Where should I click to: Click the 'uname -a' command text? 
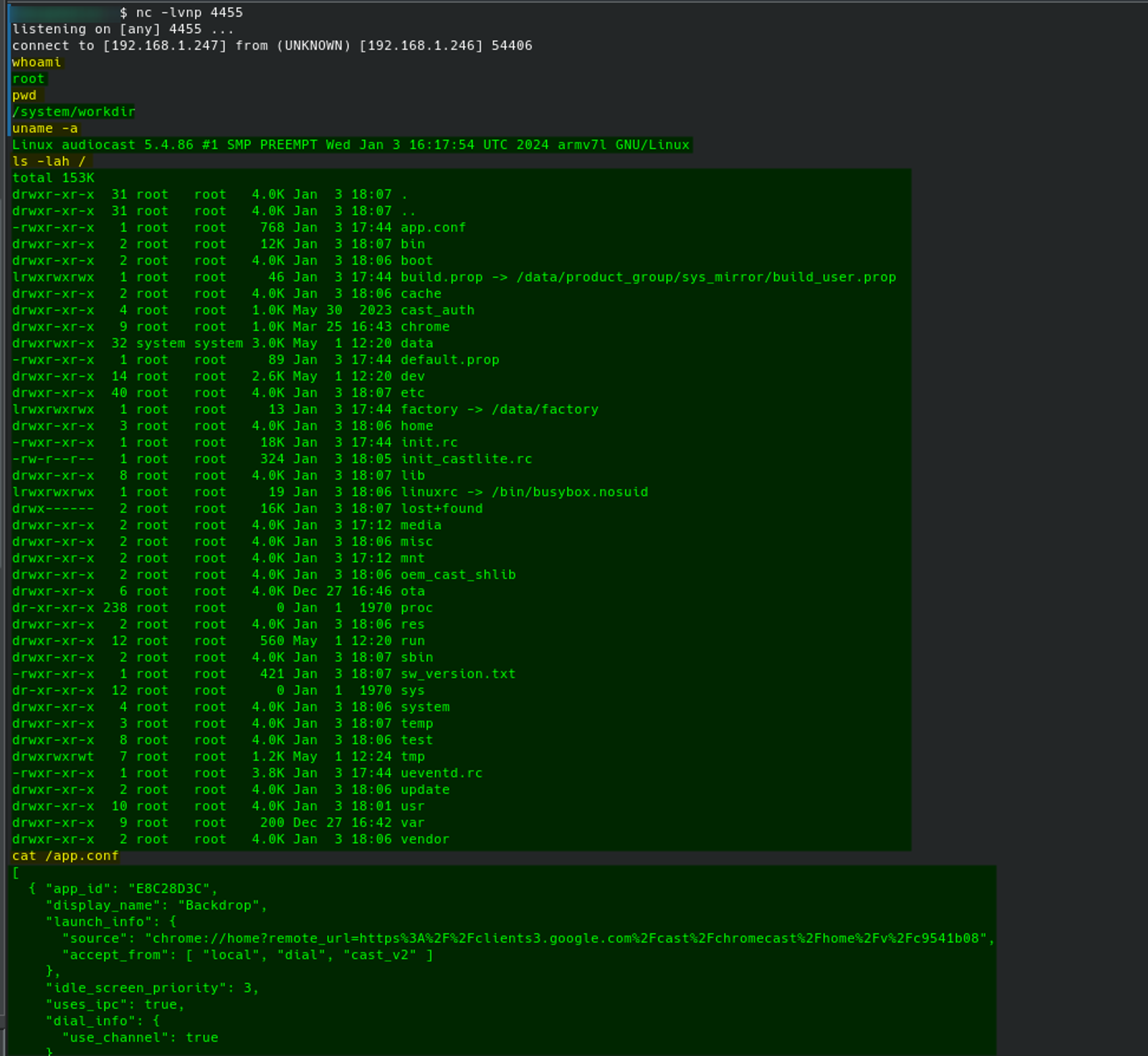(x=45, y=128)
